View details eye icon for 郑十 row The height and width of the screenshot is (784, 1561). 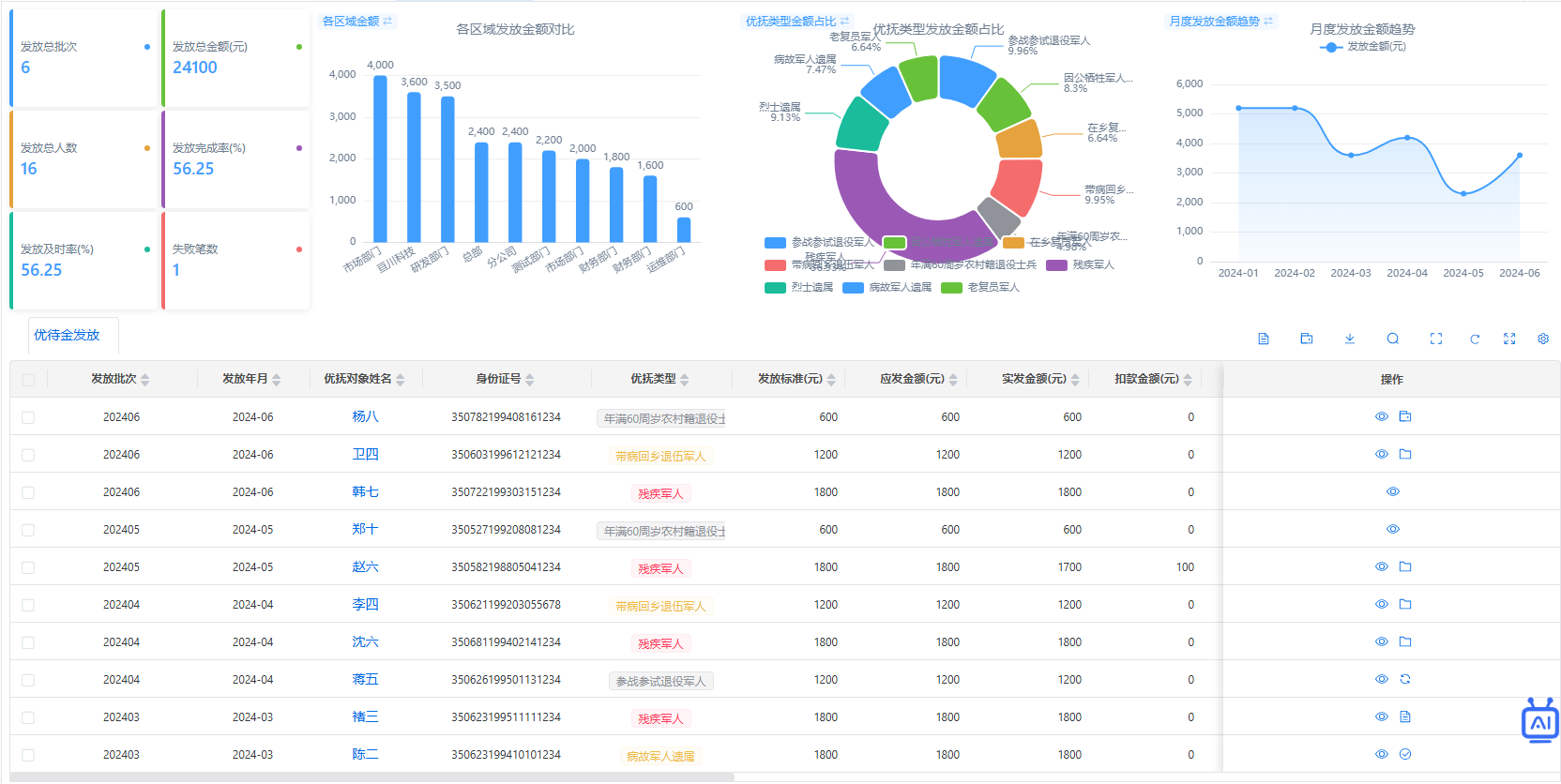1393,529
